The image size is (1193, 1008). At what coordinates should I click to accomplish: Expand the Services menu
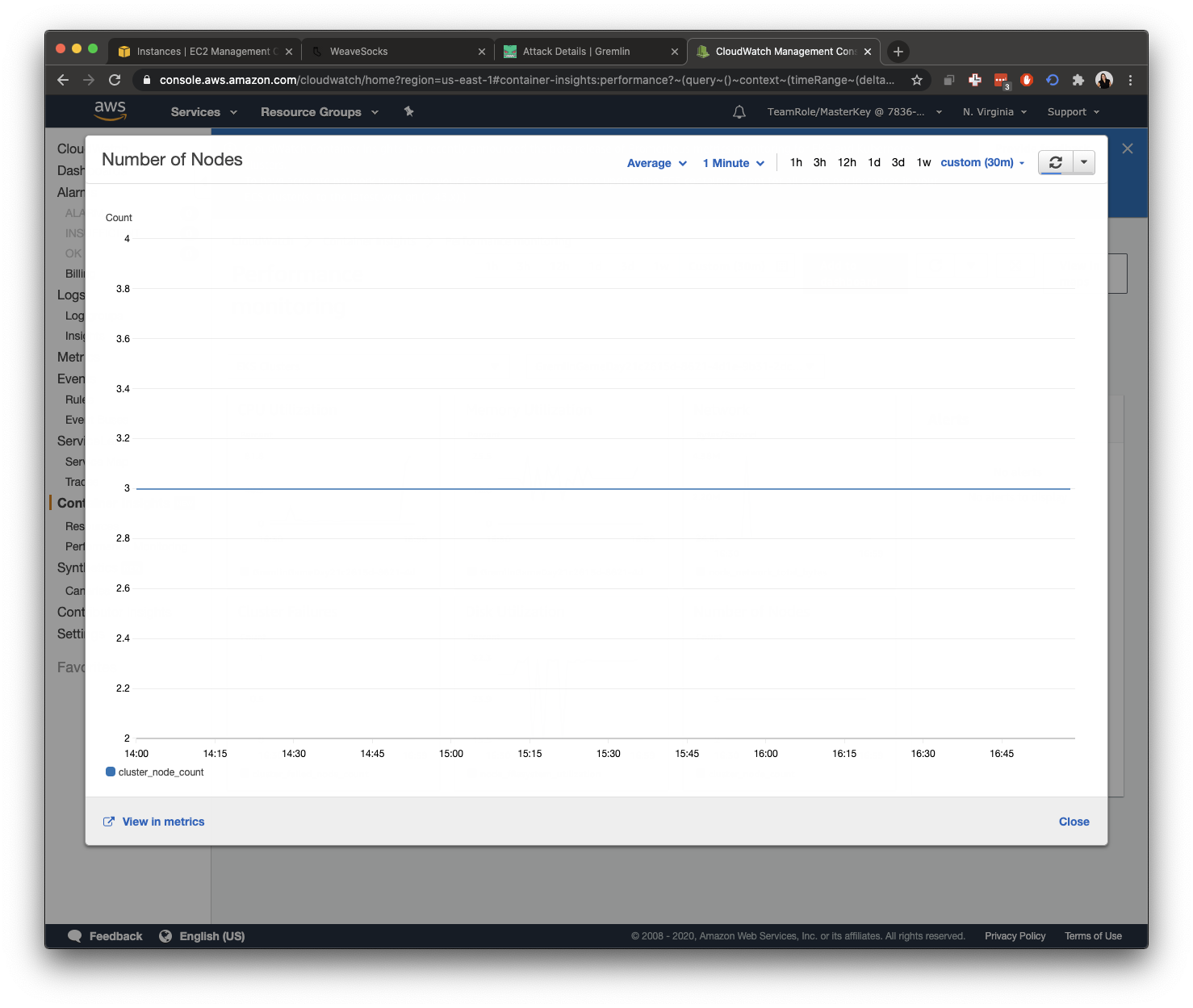coord(204,112)
